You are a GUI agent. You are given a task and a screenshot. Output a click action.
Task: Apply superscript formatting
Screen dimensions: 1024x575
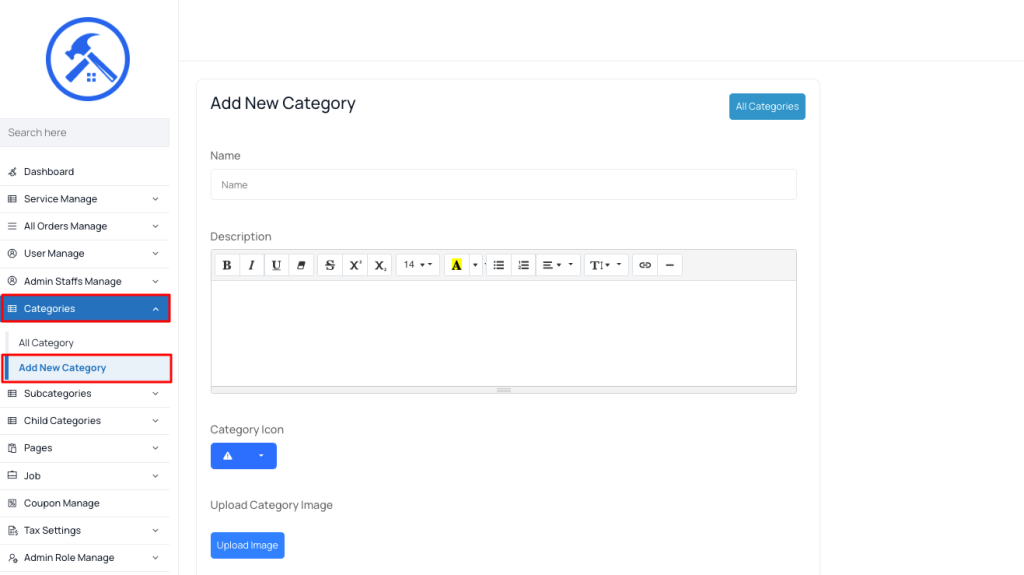(x=355, y=265)
